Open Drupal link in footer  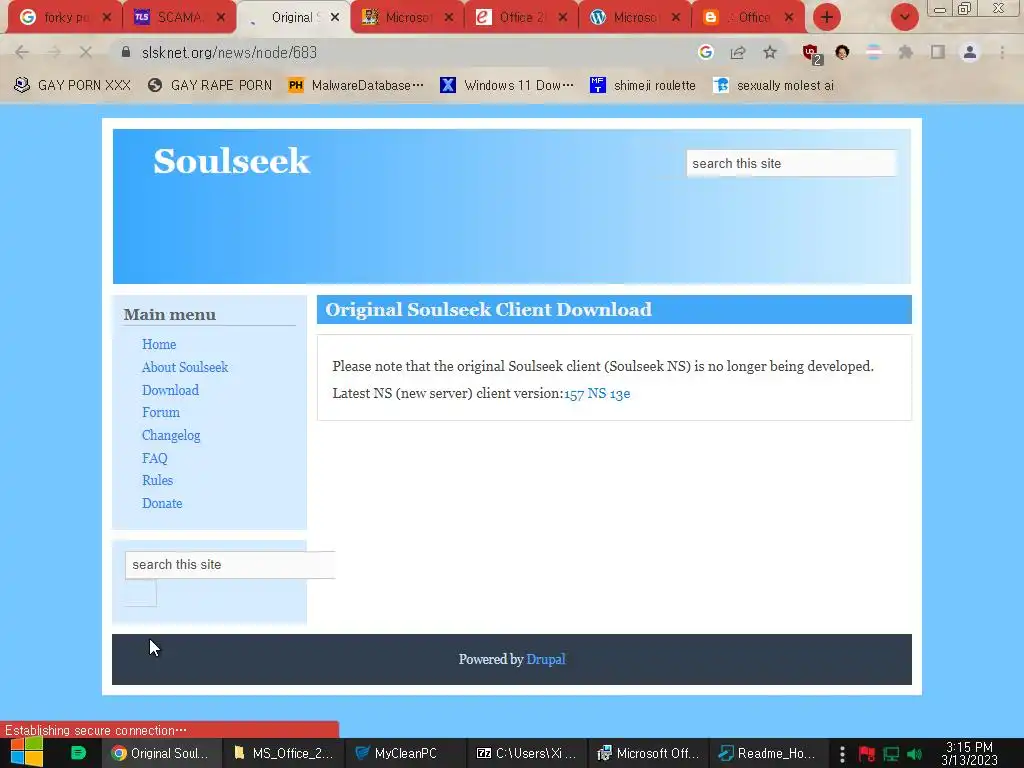pyautogui.click(x=546, y=659)
